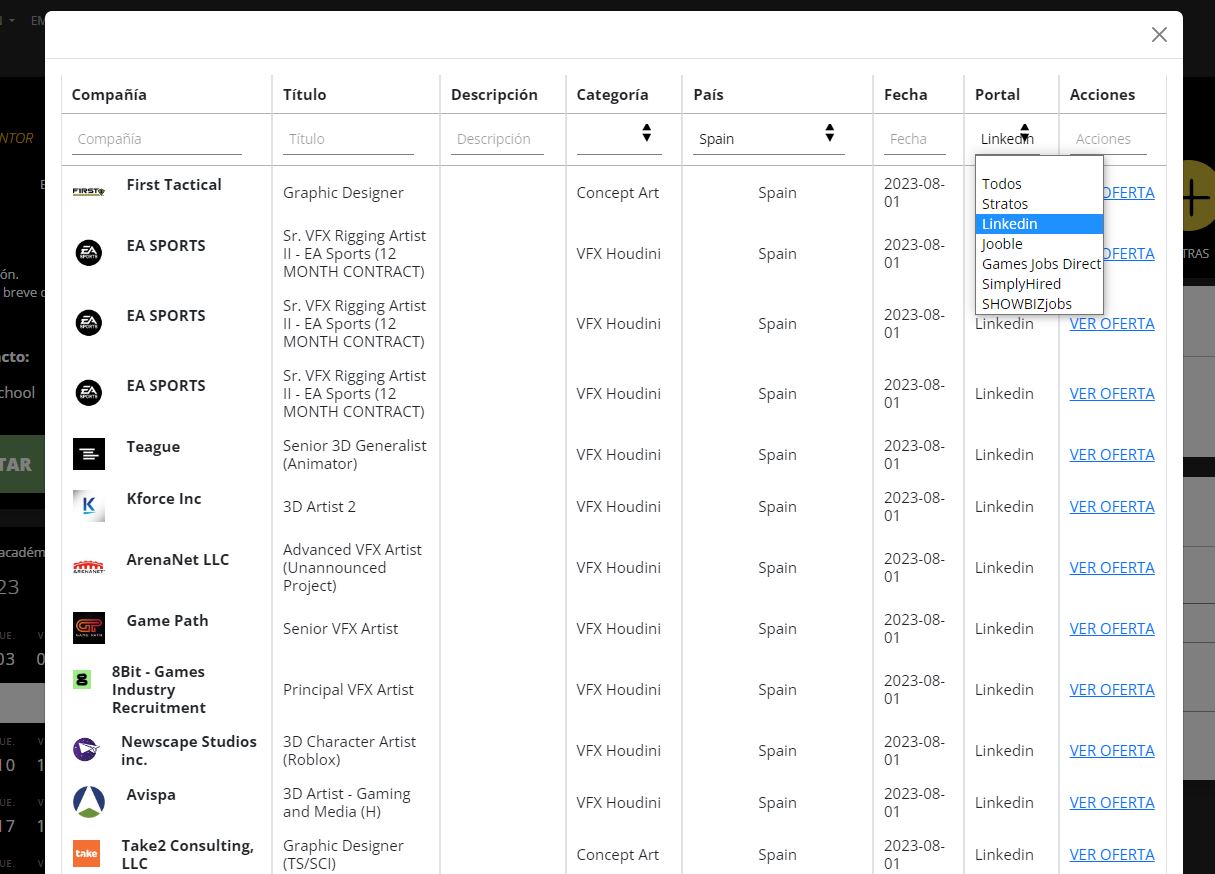Click the Graphic Designer (TS/SCI) job title

coord(343,854)
